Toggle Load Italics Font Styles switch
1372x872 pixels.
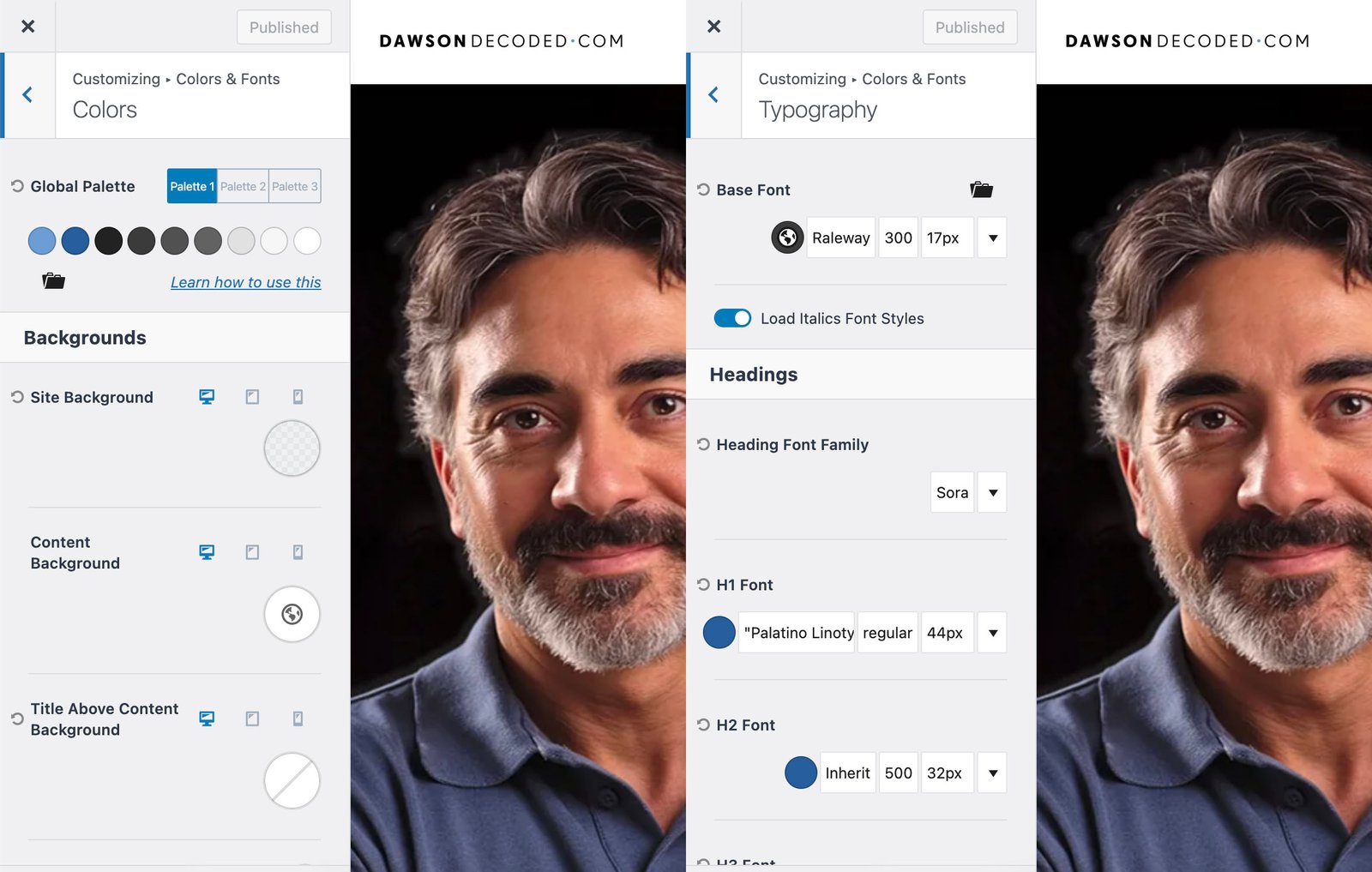[x=732, y=318]
